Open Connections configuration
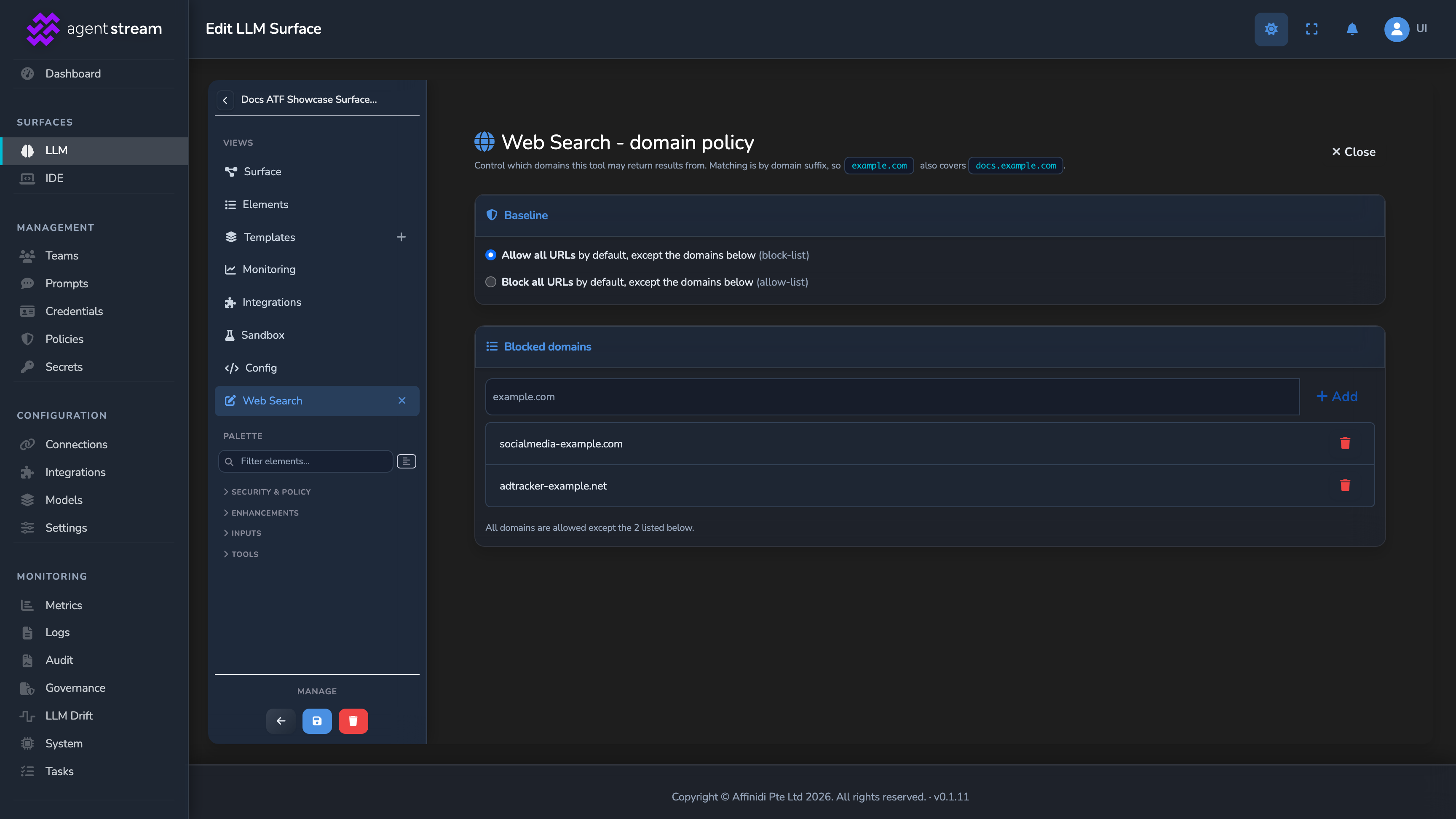 [94, 444]
